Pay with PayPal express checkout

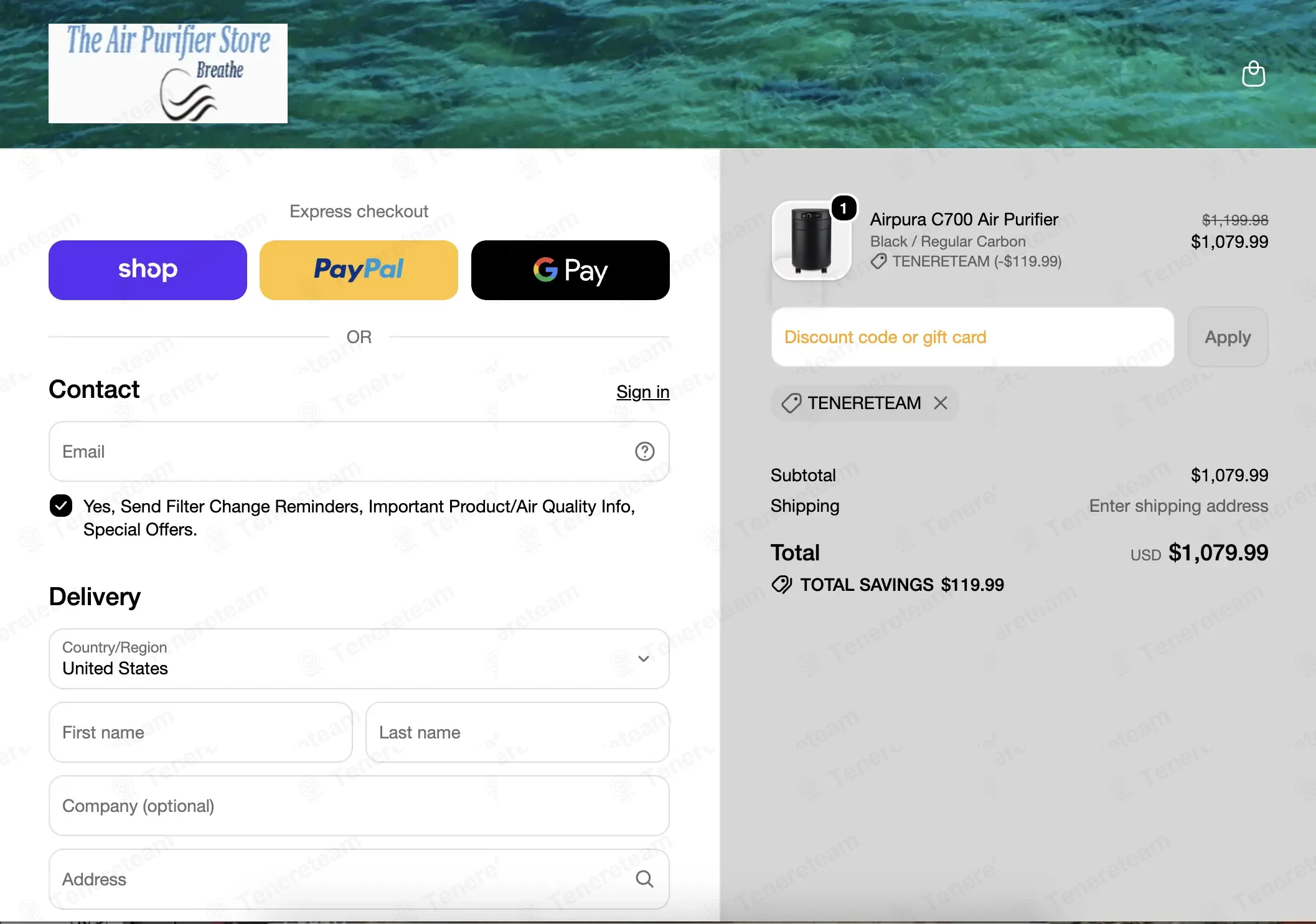[359, 270]
